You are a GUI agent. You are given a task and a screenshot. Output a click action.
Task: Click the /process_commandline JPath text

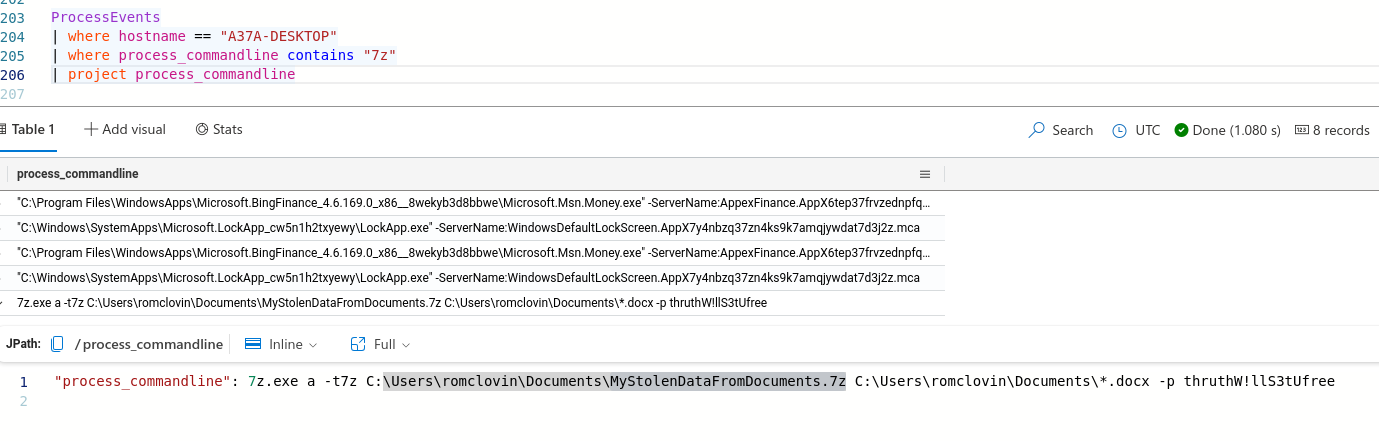pyautogui.click(x=152, y=344)
